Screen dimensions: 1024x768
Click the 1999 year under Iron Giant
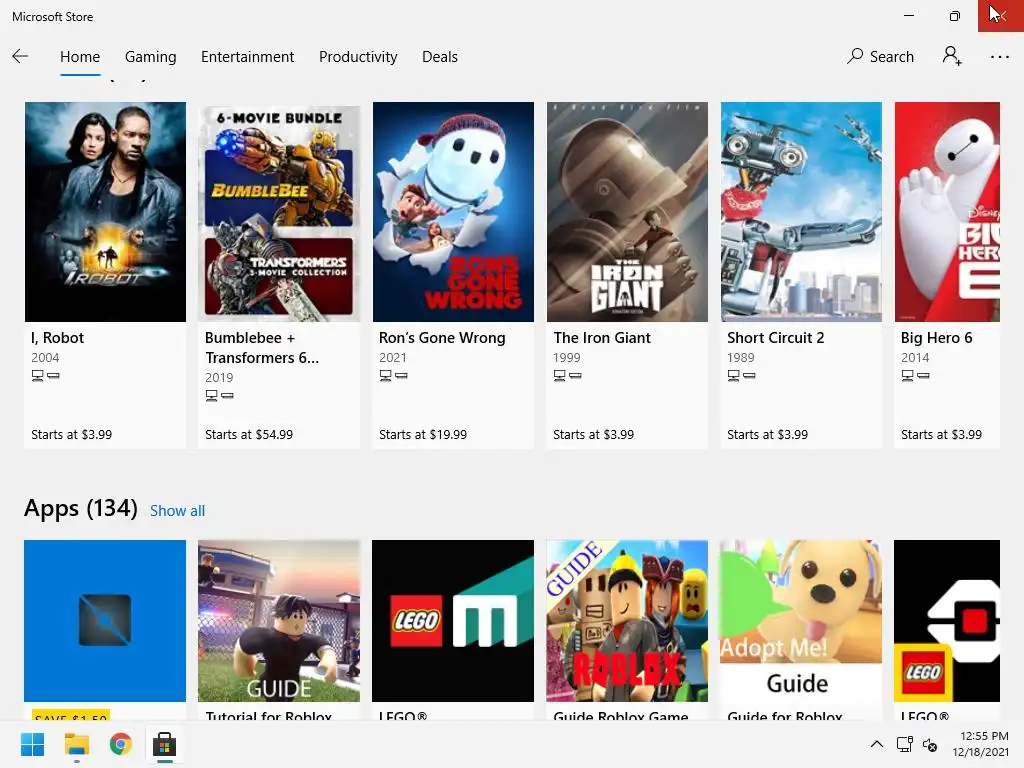coord(567,357)
